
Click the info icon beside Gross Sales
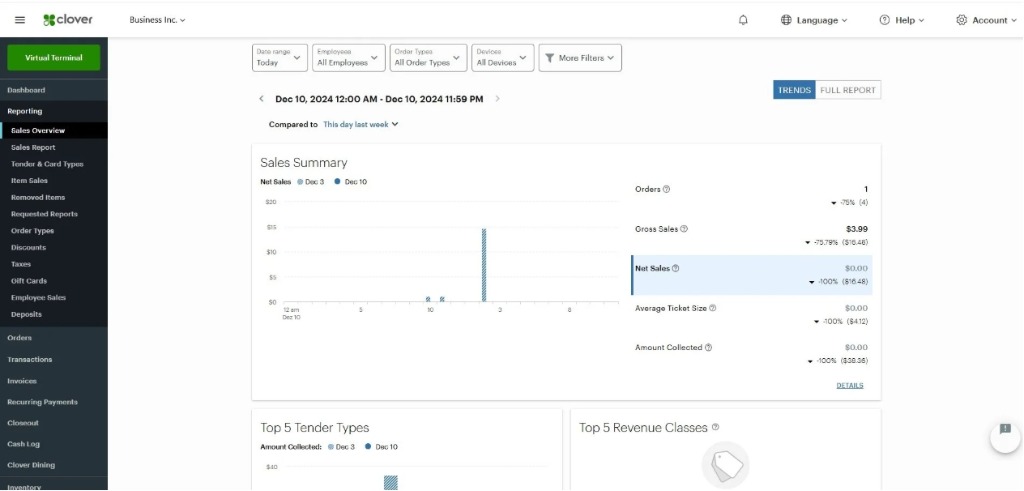click(x=684, y=229)
